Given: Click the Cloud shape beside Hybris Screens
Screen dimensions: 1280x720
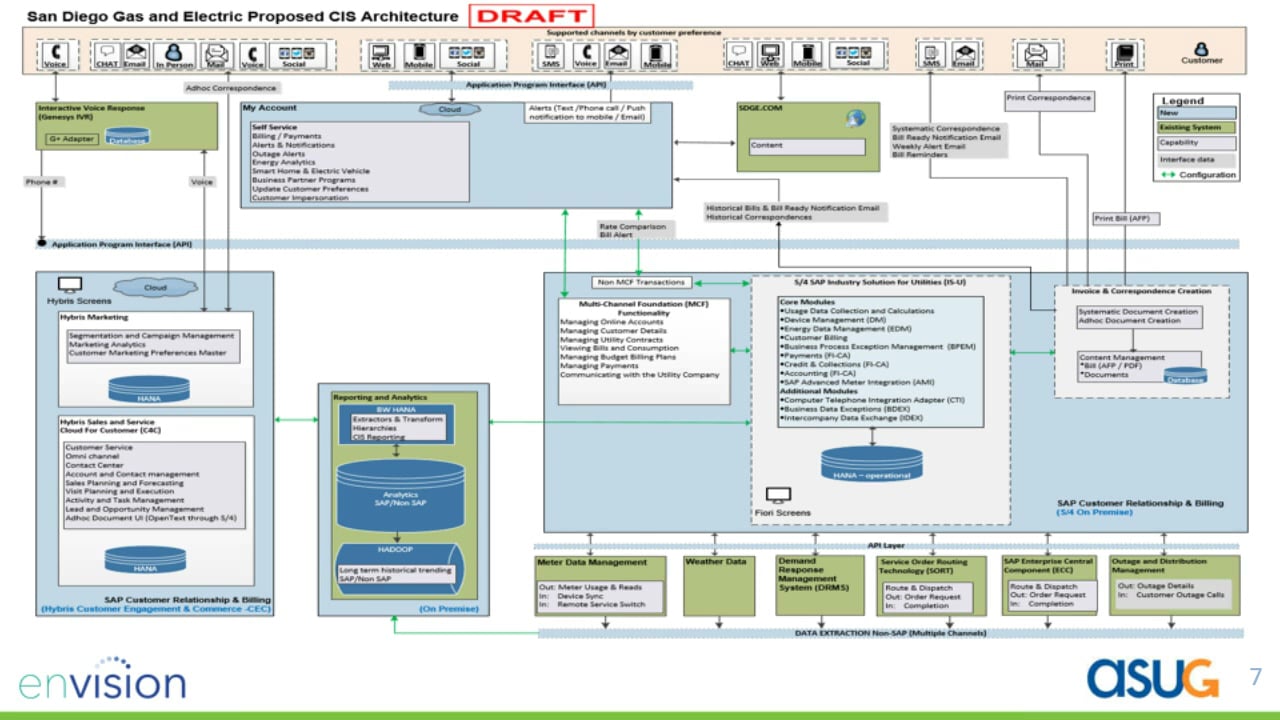Looking at the screenshot, I should (155, 288).
